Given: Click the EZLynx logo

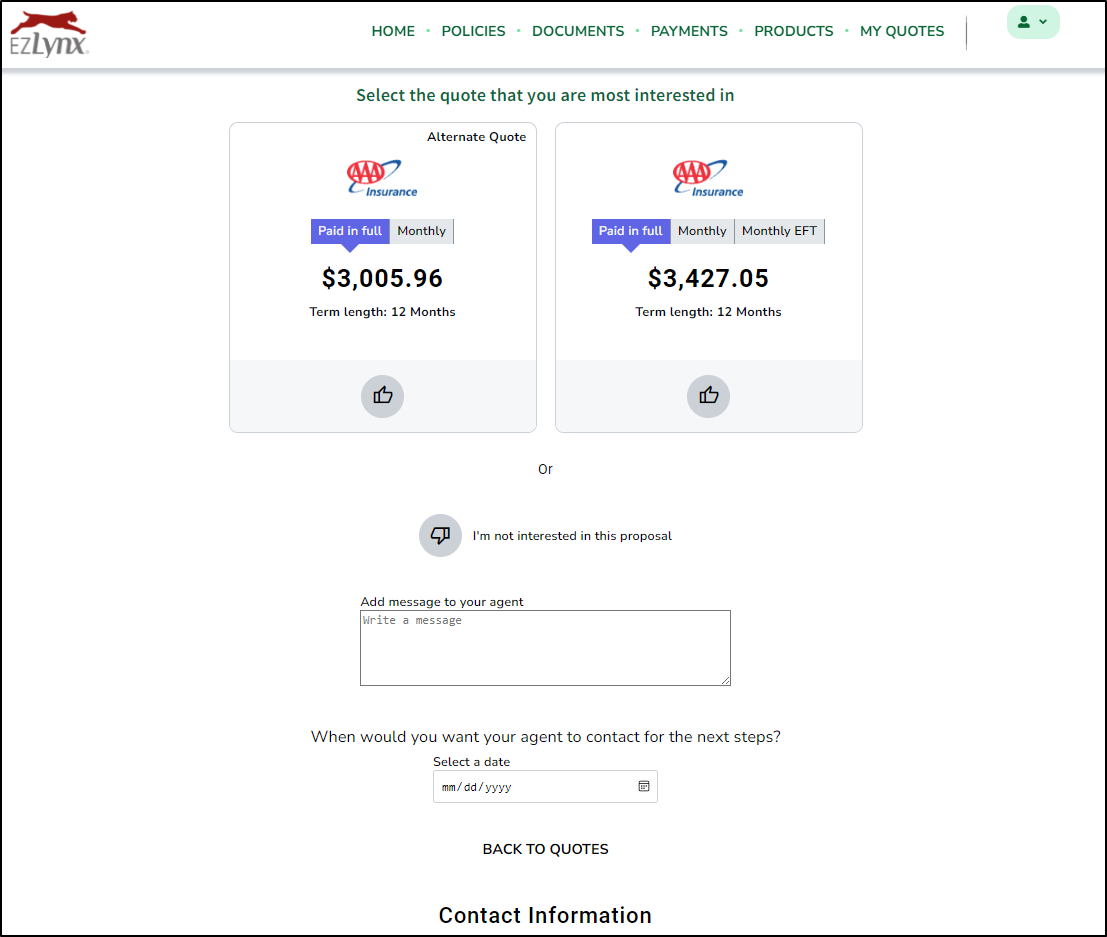Looking at the screenshot, I should pyautogui.click(x=48, y=34).
